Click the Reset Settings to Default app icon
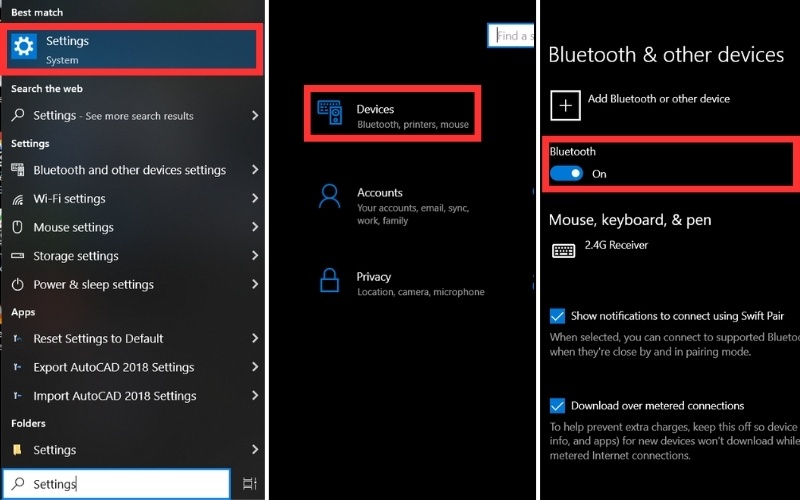The image size is (800, 500). pyautogui.click(x=18, y=338)
